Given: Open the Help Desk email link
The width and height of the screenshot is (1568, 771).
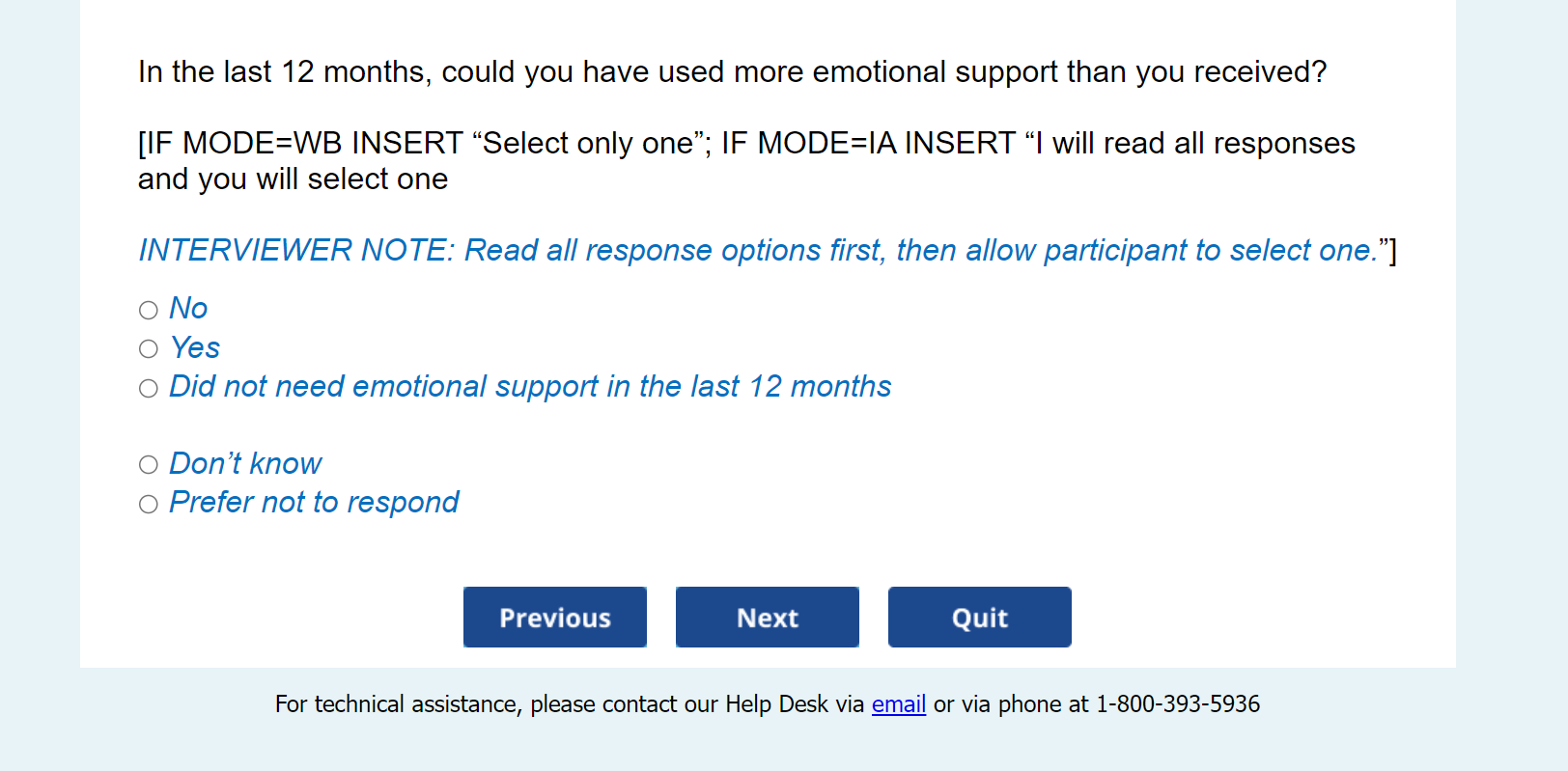Looking at the screenshot, I should click(899, 704).
